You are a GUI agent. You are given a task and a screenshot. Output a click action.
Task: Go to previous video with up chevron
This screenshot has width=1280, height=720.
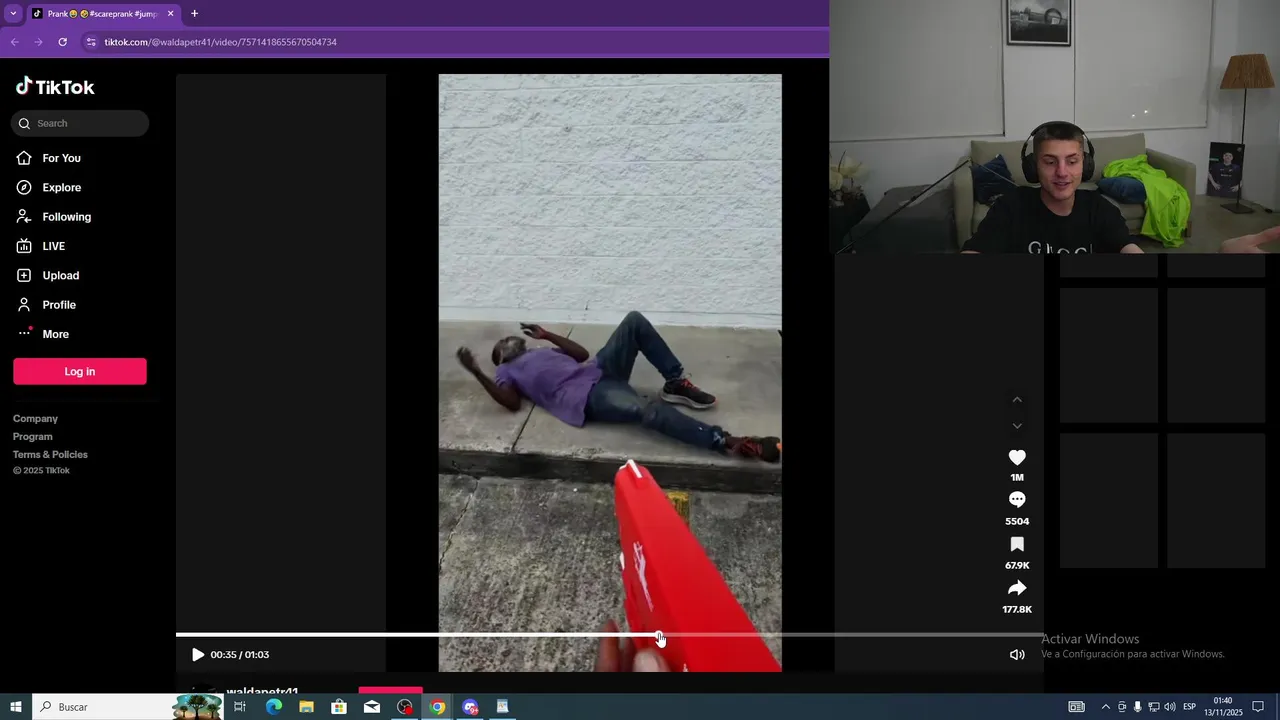point(1017,400)
